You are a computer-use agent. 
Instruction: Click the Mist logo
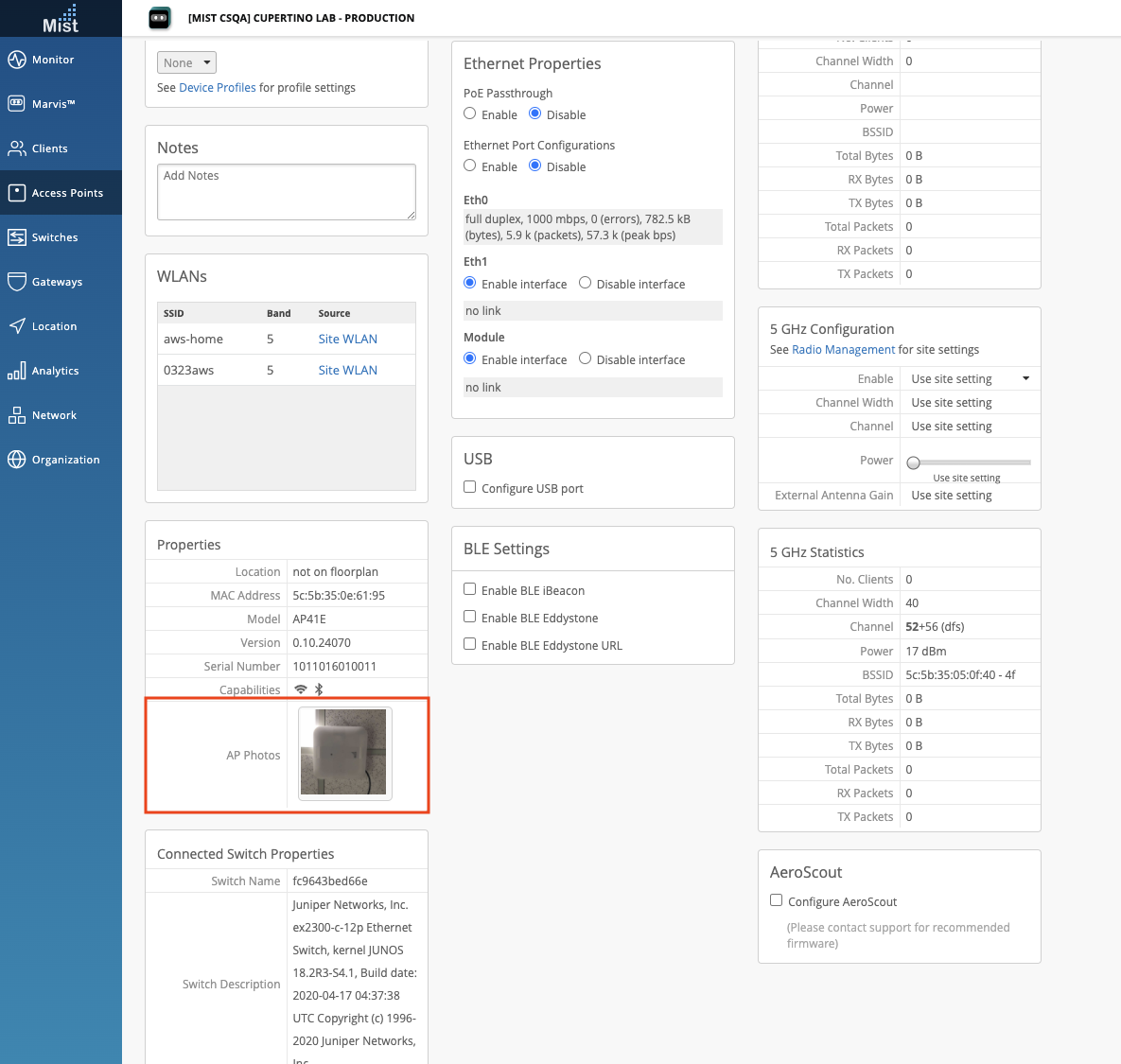coord(60,19)
